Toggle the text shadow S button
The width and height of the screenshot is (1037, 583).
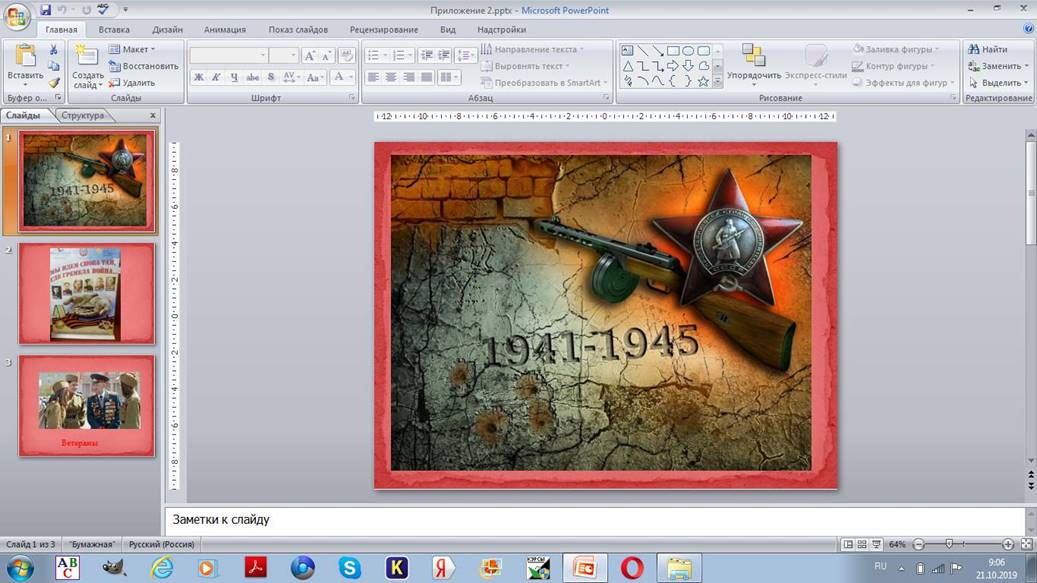click(270, 77)
